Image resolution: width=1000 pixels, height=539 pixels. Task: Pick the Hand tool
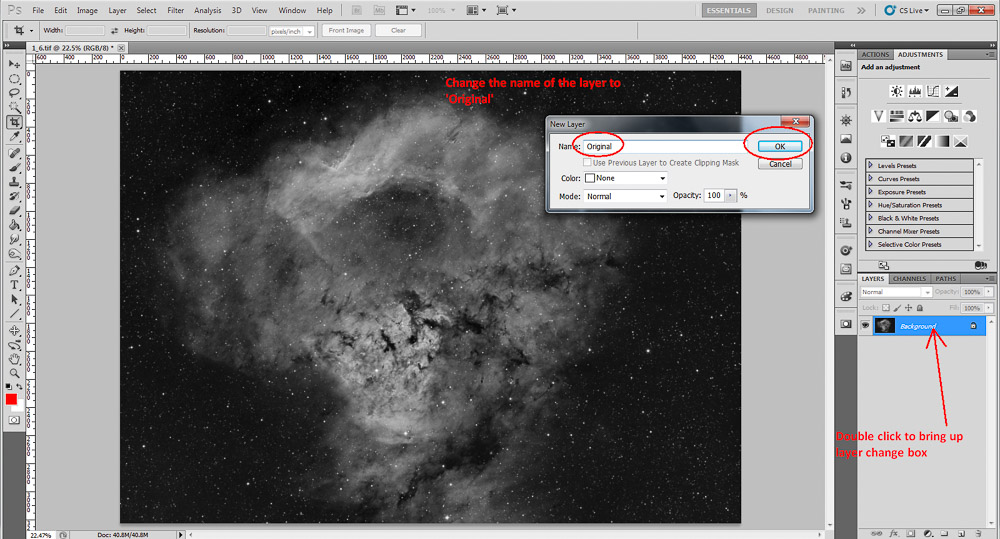coord(14,359)
